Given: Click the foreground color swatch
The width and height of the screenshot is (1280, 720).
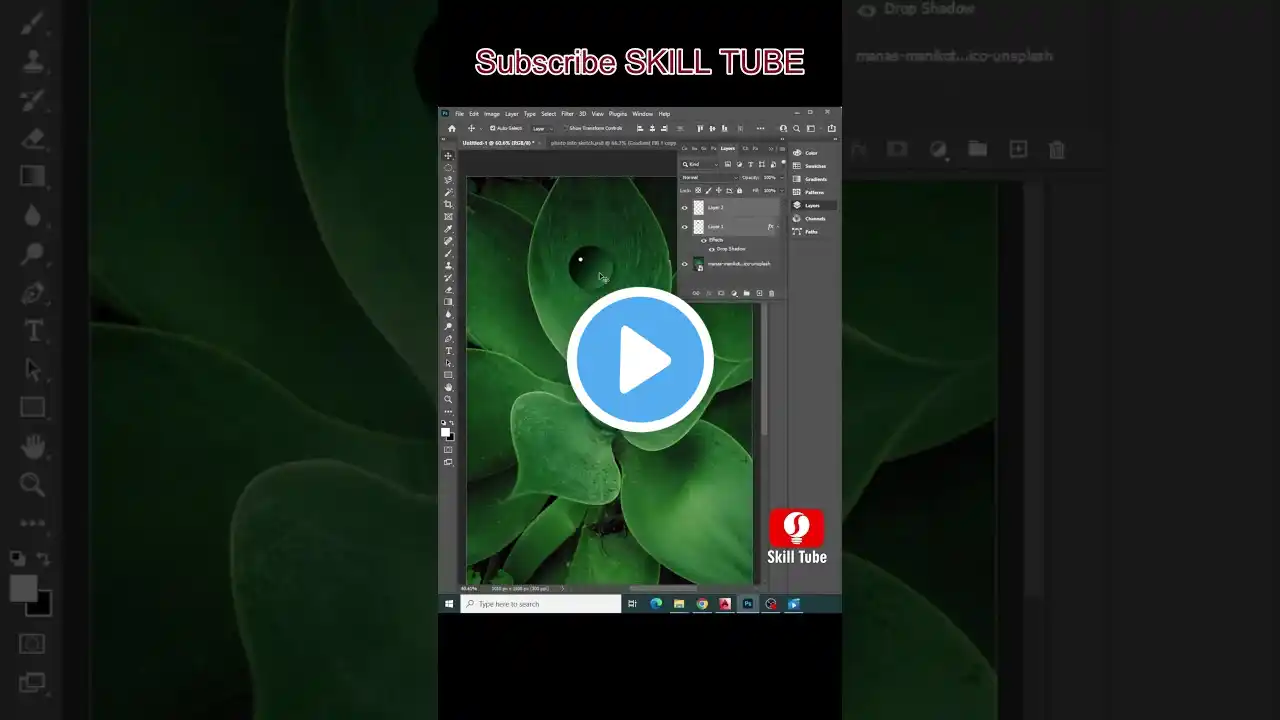Looking at the screenshot, I should point(445,432).
